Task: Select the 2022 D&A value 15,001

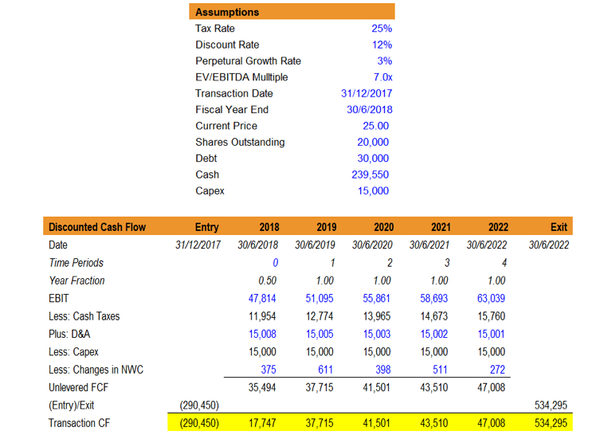Action: 491,334
